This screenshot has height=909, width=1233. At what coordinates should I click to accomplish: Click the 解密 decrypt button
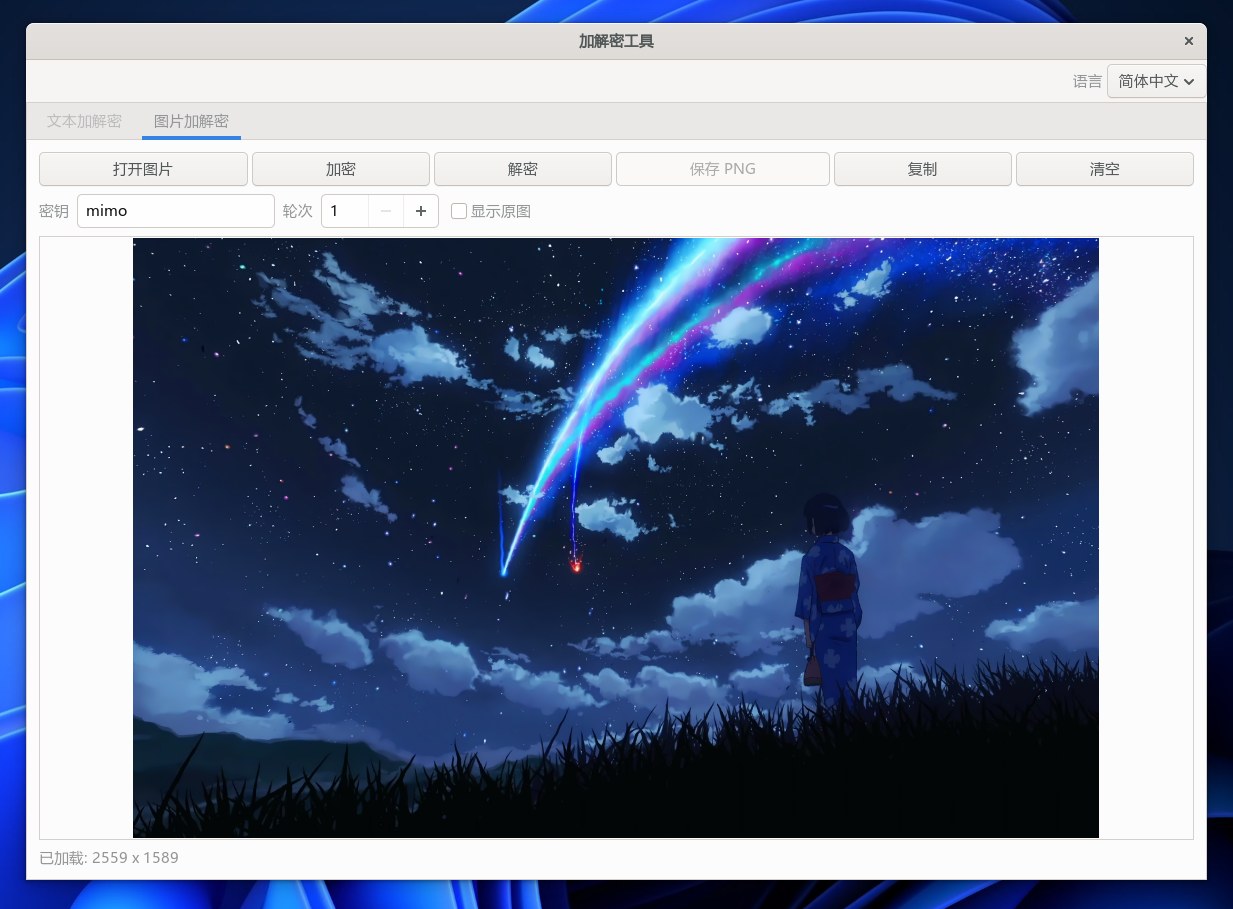(x=523, y=169)
